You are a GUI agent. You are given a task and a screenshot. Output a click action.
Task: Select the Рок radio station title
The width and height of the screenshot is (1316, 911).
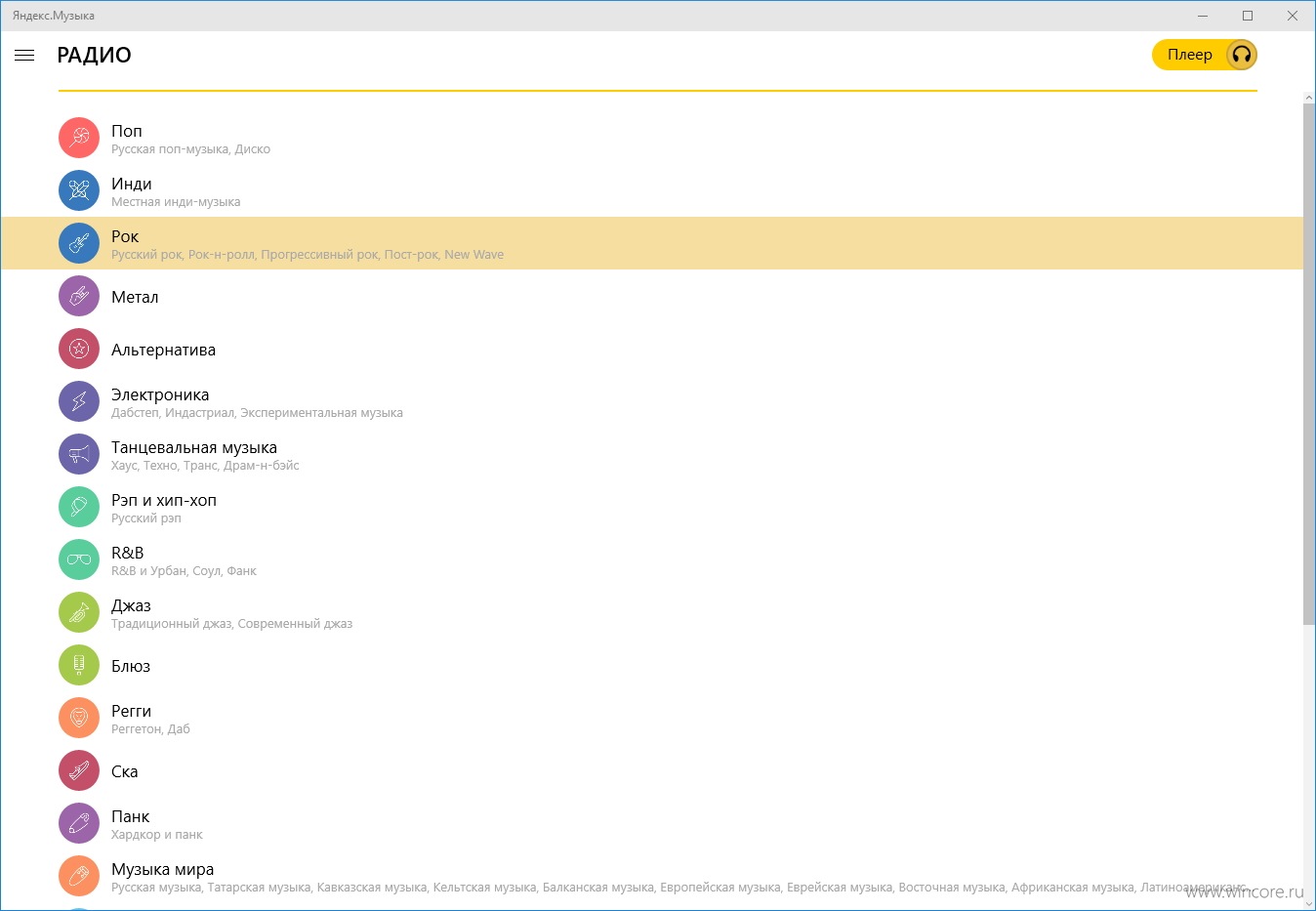[x=125, y=236]
